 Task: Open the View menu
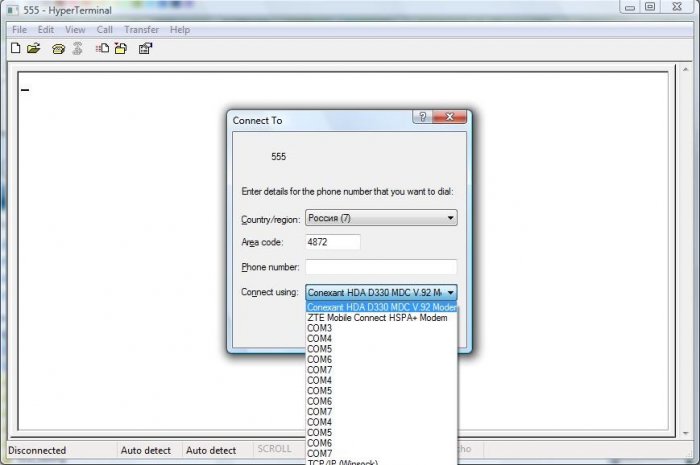click(75, 30)
